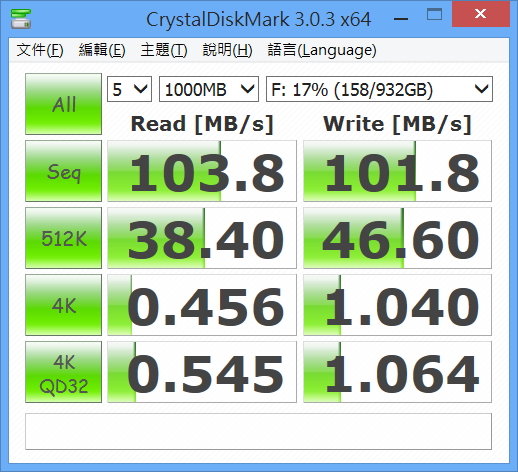Open the 語言(Language) menu

pyautogui.click(x=322, y=50)
